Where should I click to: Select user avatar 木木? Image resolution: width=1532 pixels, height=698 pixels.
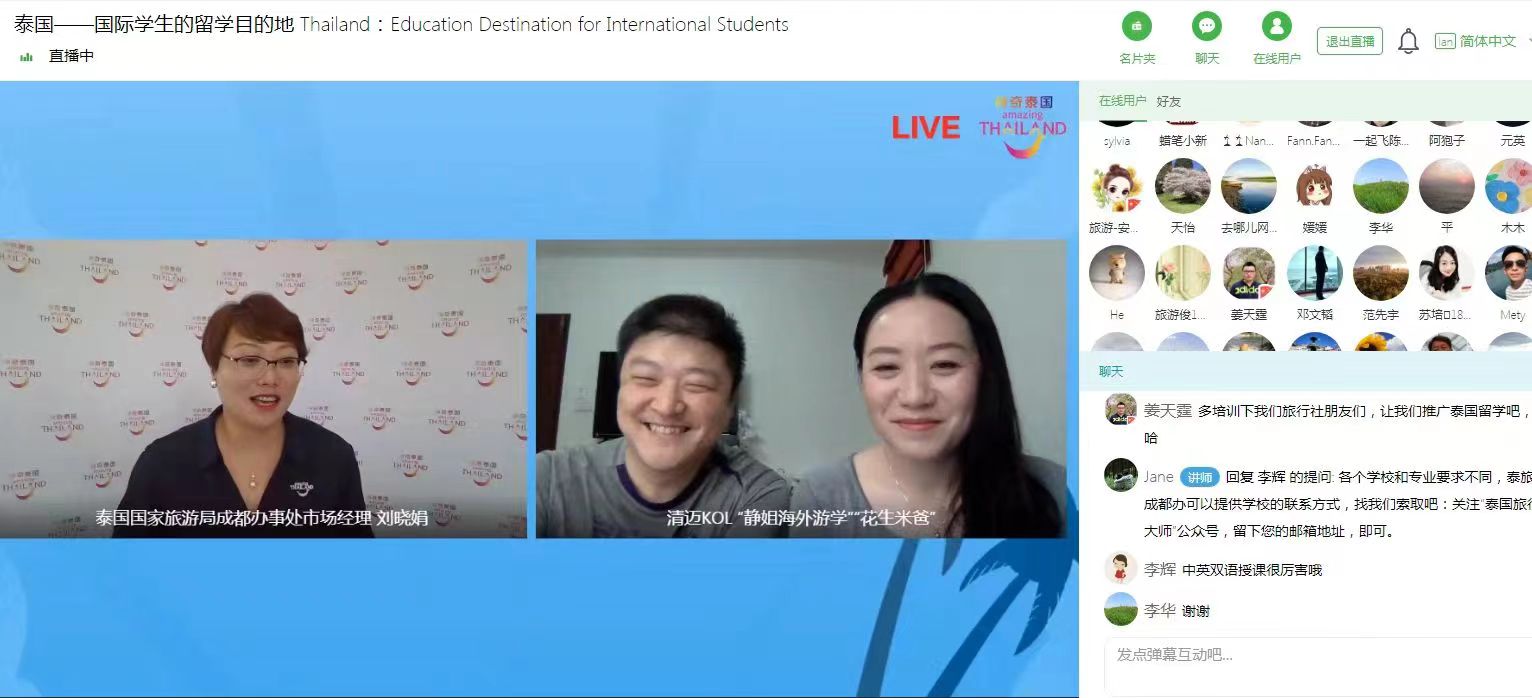1510,186
